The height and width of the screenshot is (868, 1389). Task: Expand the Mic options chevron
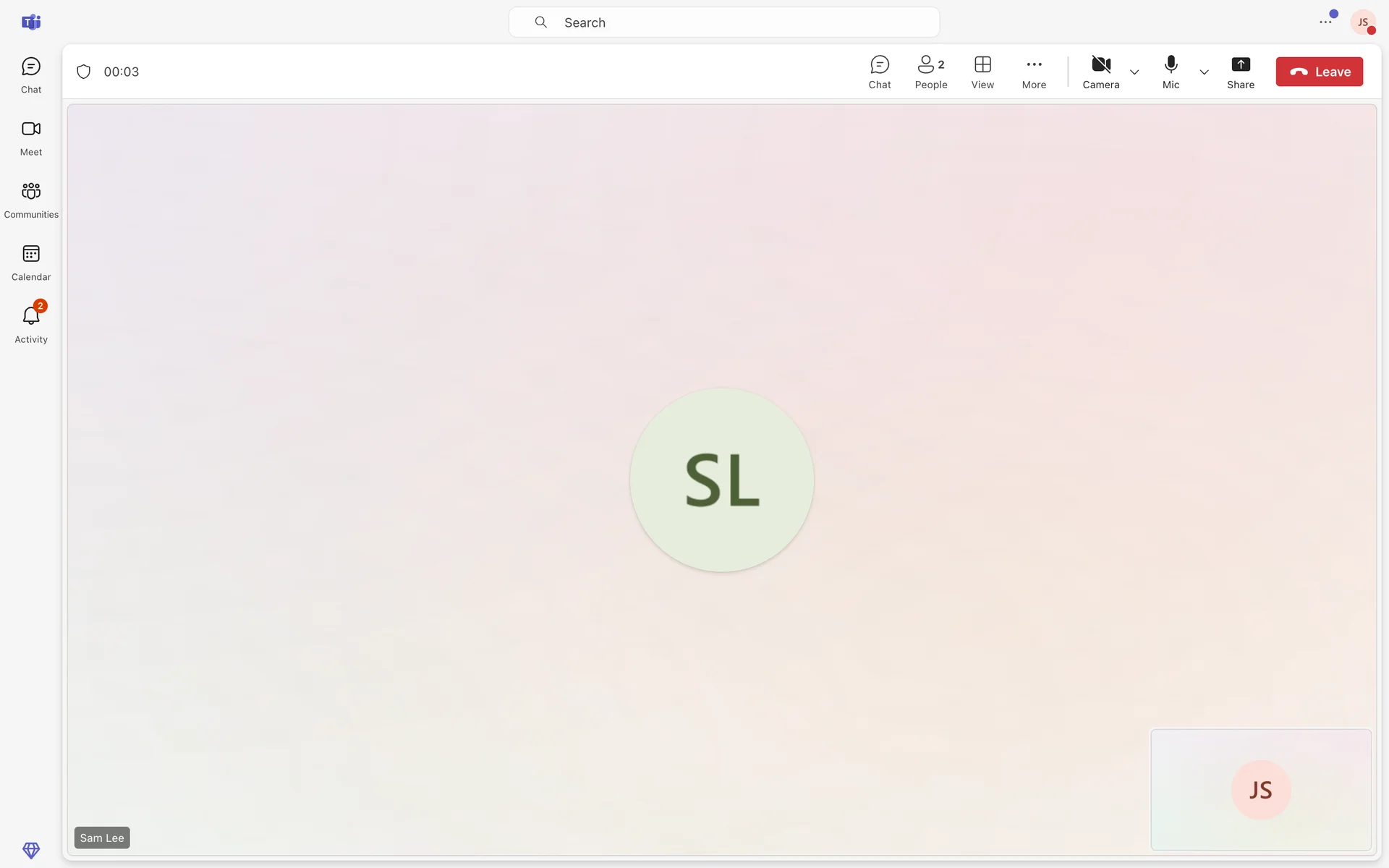click(x=1203, y=72)
